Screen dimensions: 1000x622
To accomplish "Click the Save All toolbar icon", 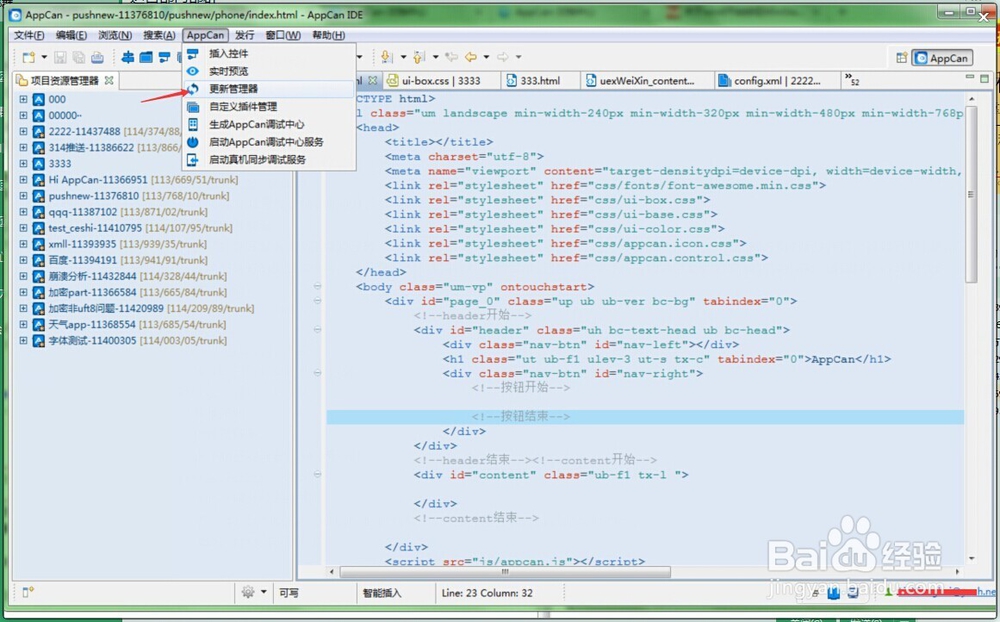I will (78, 57).
